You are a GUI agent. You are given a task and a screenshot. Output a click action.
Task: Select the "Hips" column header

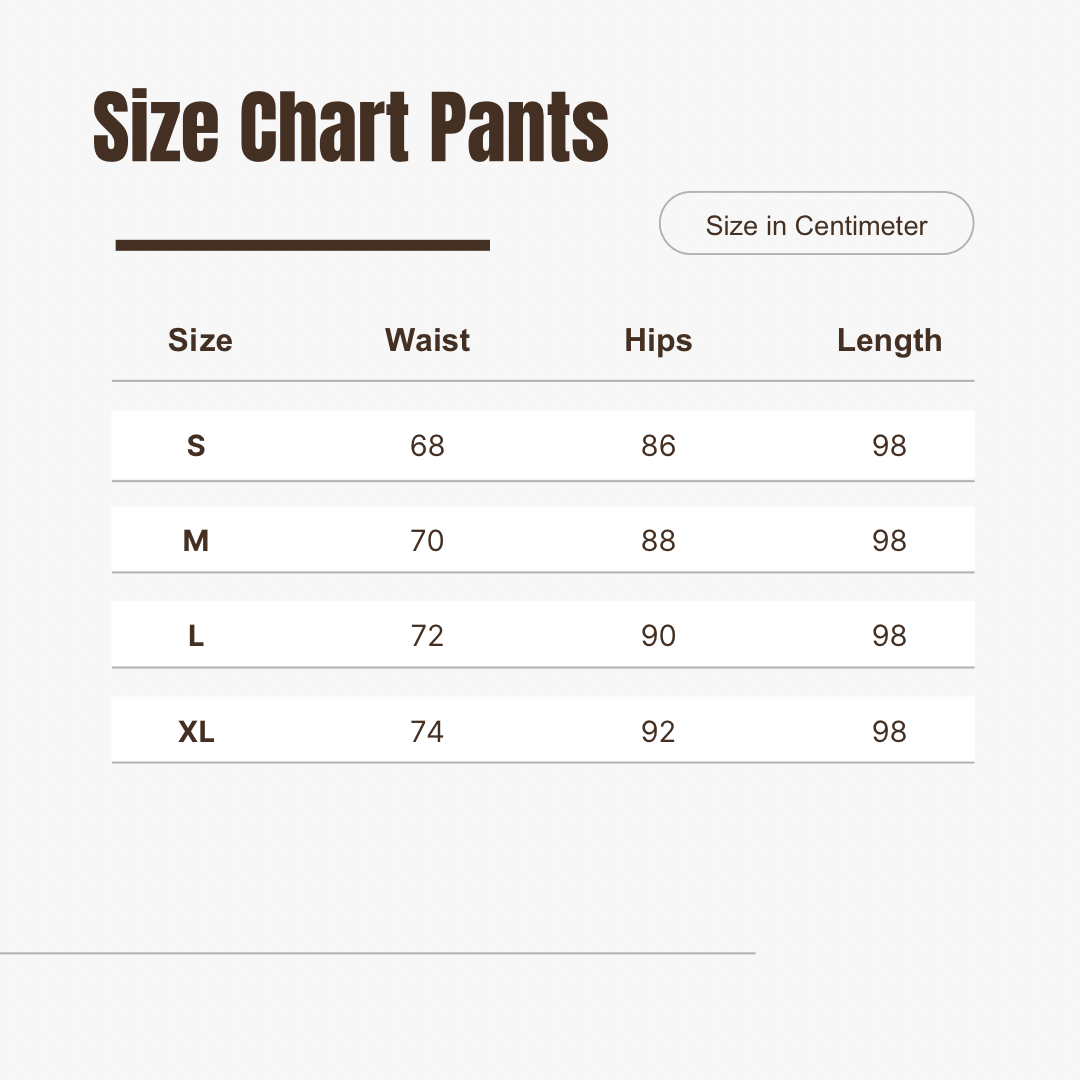point(658,341)
